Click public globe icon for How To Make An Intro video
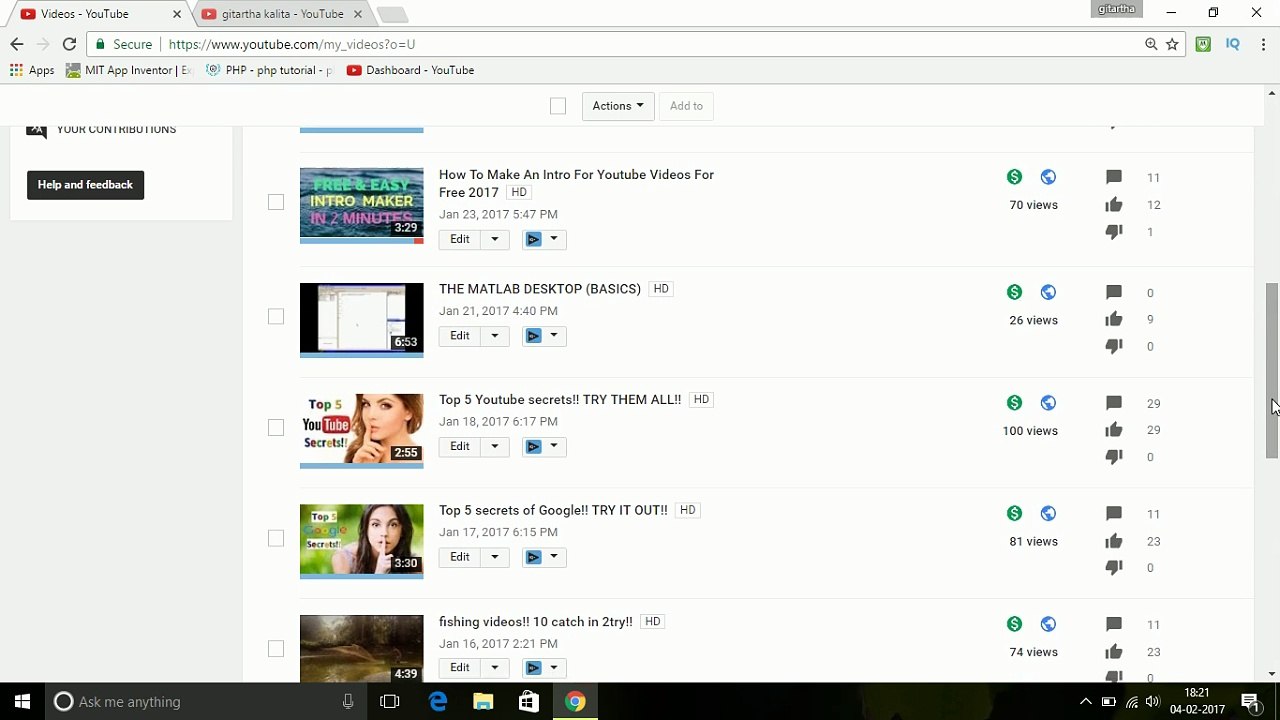 pos(1048,177)
